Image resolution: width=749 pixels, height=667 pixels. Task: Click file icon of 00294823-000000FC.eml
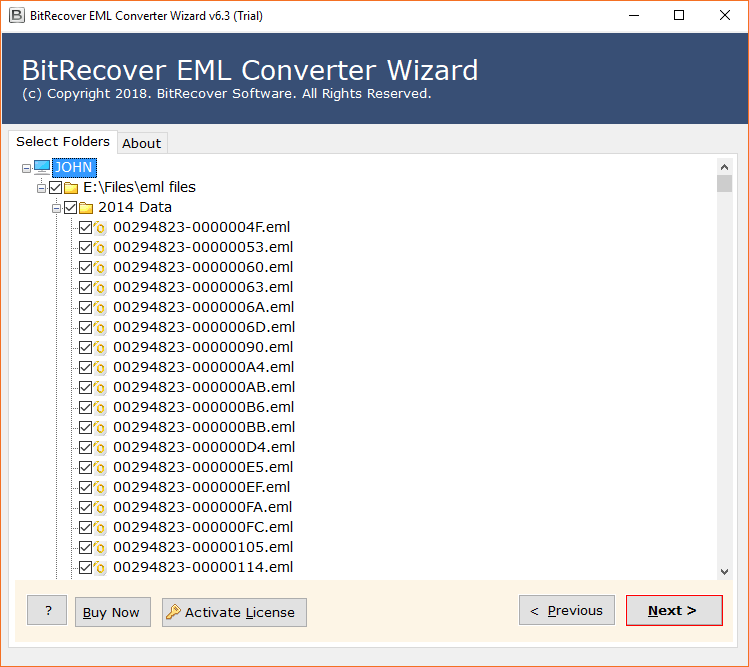[x=100, y=528]
